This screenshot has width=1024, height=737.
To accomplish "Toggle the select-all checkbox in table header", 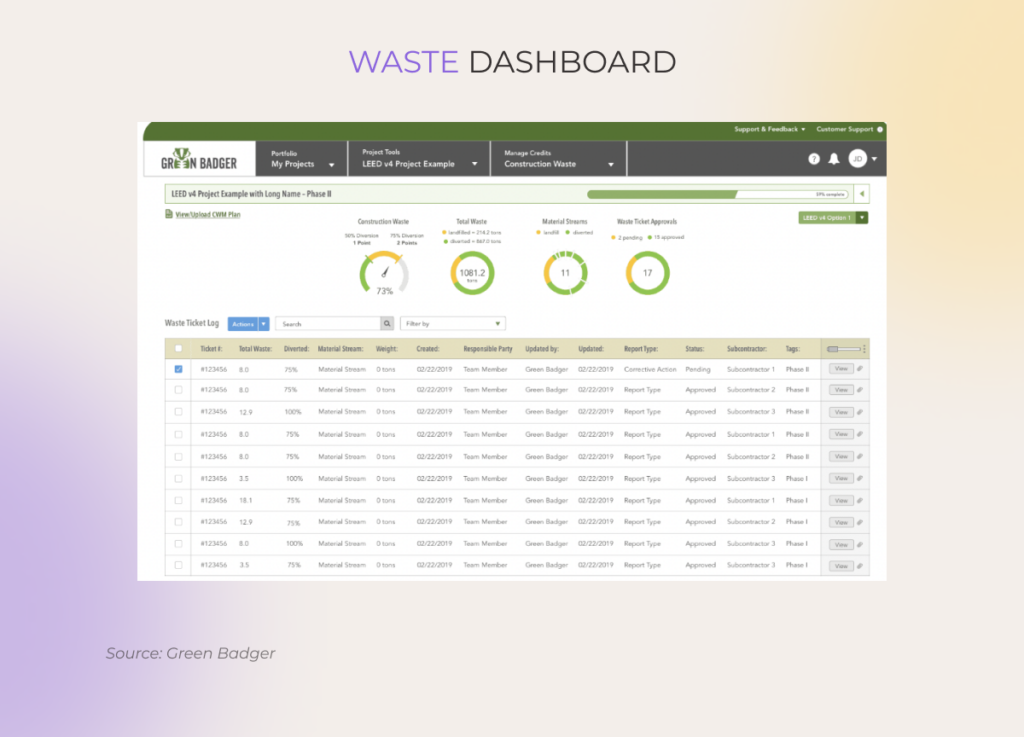I will point(178,349).
